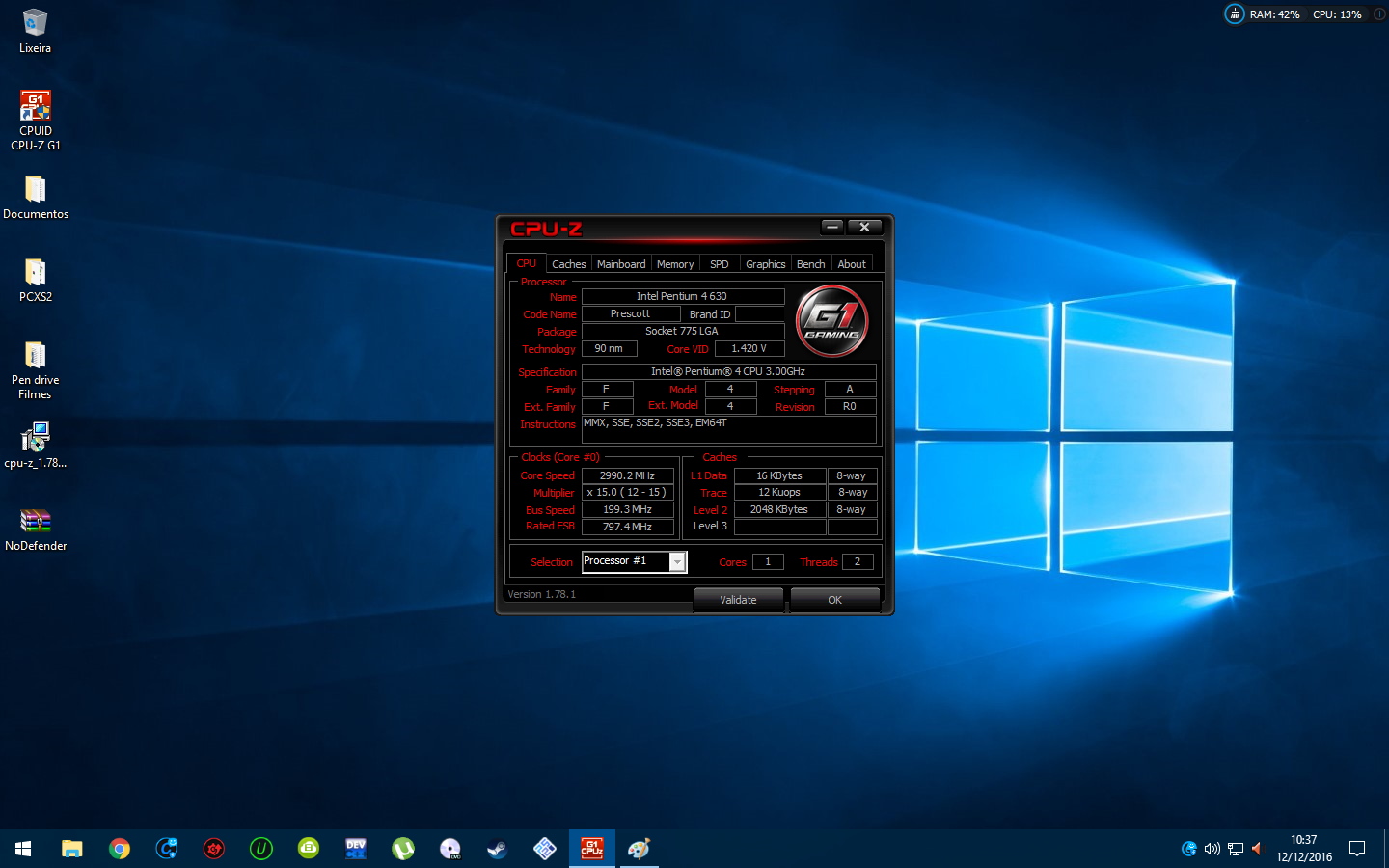
Task: Select the G1 CPU-Z taskbar button
Action: pyautogui.click(x=591, y=849)
